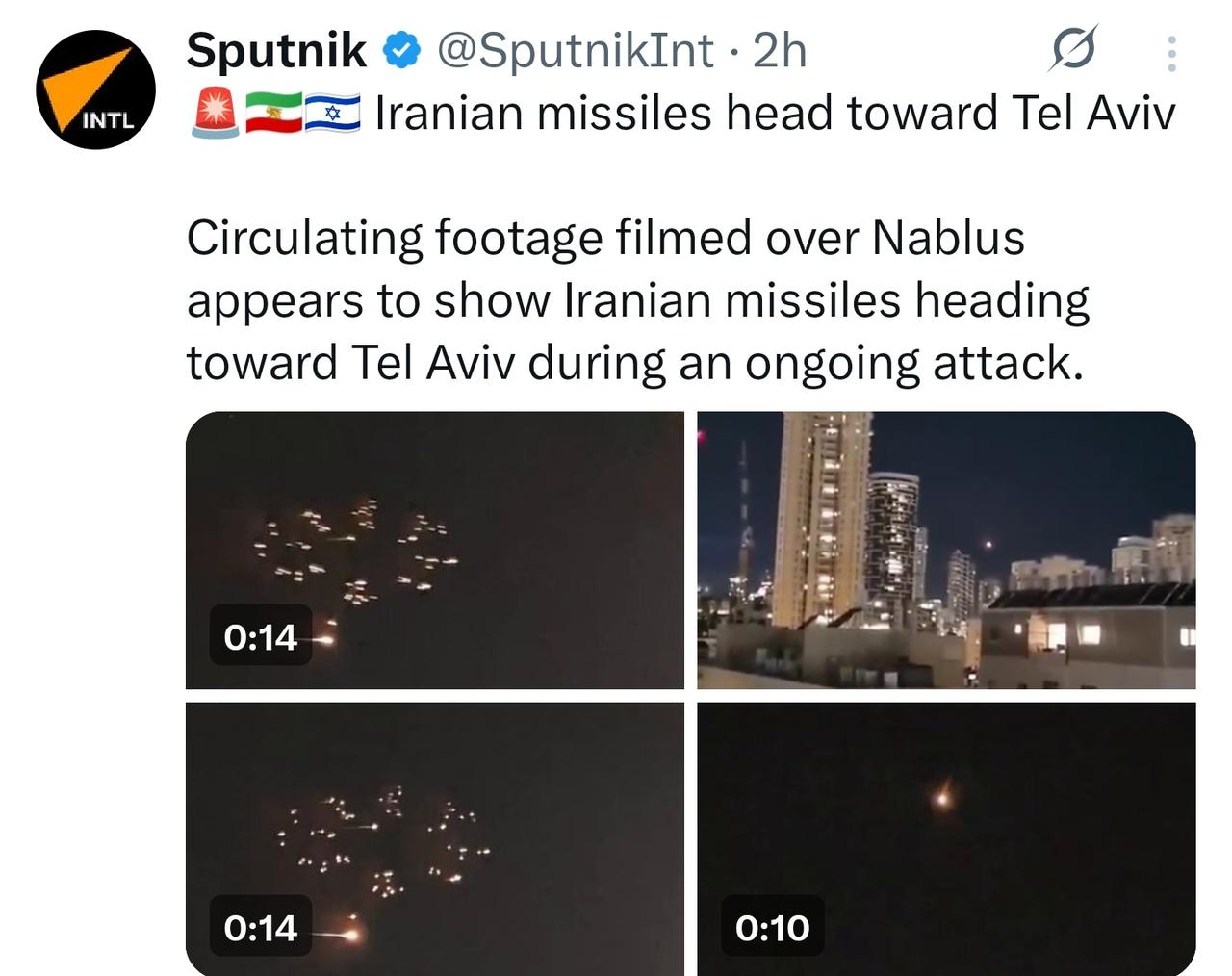Open Sputnik's profile picture avatar
Viewport: 1232px width, 976px height.
click(95, 90)
